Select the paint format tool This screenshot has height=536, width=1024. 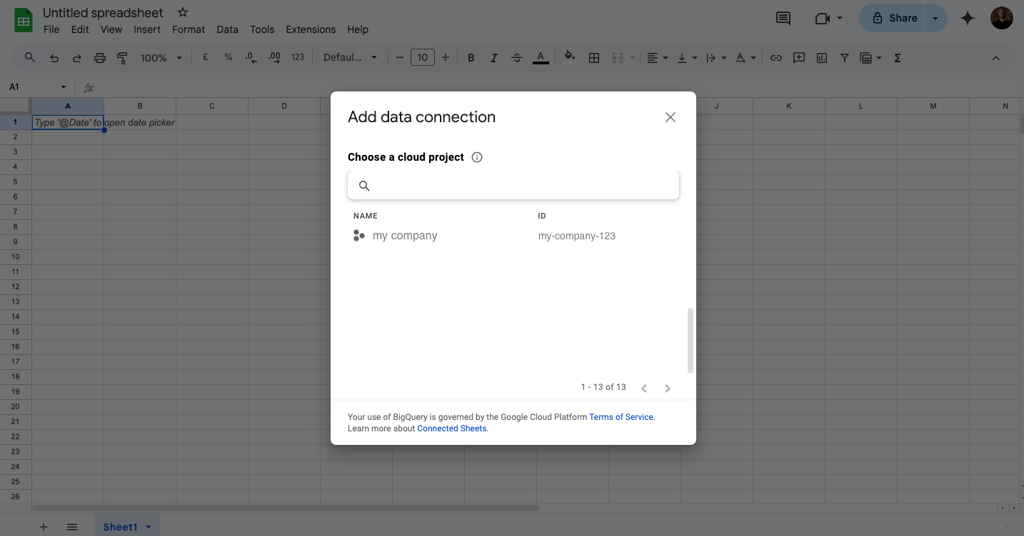tap(122, 58)
